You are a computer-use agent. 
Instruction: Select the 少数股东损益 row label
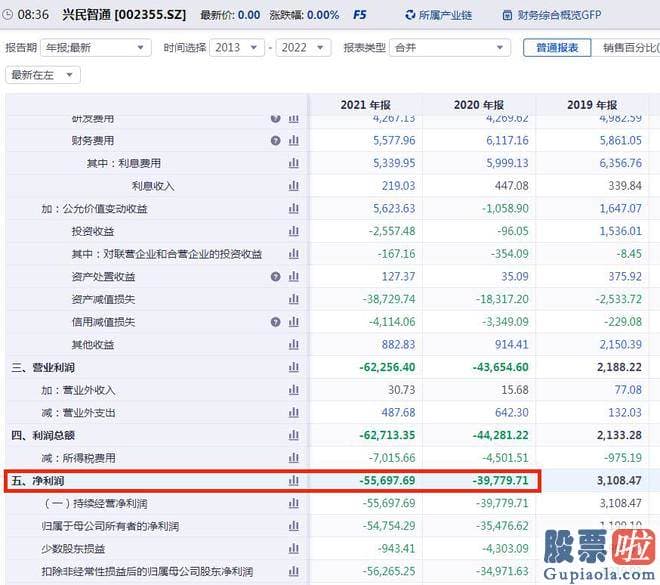click(x=73, y=549)
